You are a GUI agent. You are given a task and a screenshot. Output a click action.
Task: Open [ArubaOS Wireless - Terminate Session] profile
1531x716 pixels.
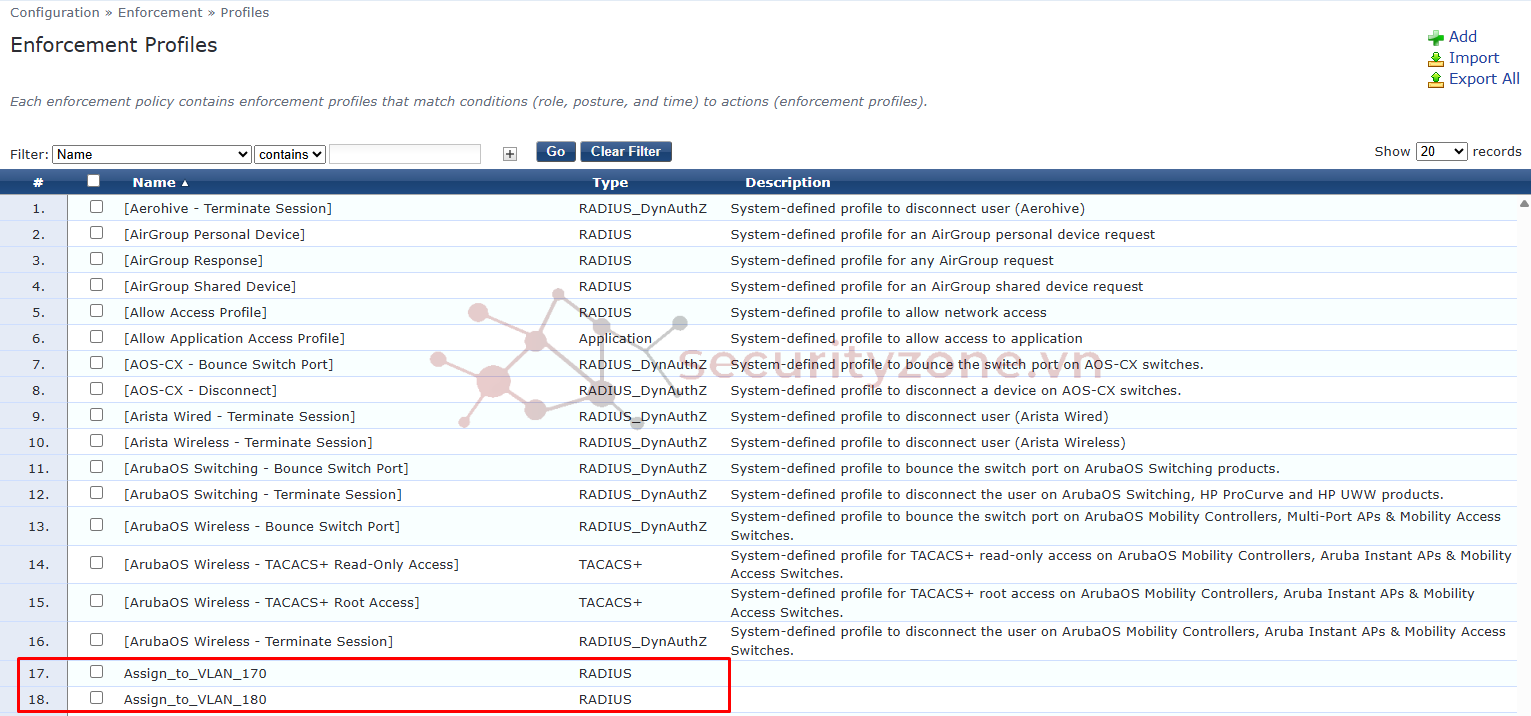[x=258, y=642]
